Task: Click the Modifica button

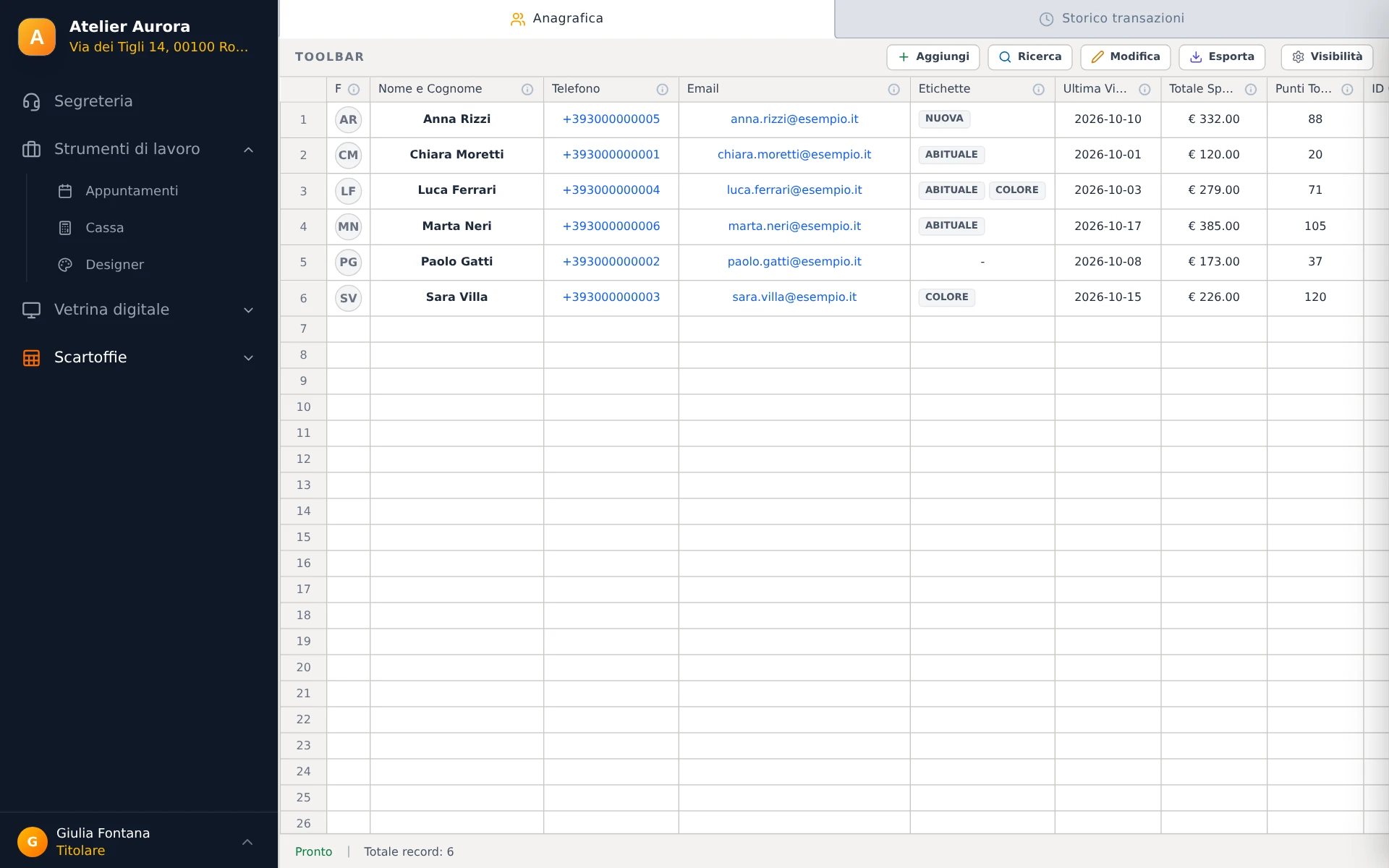Action: [x=1126, y=57]
